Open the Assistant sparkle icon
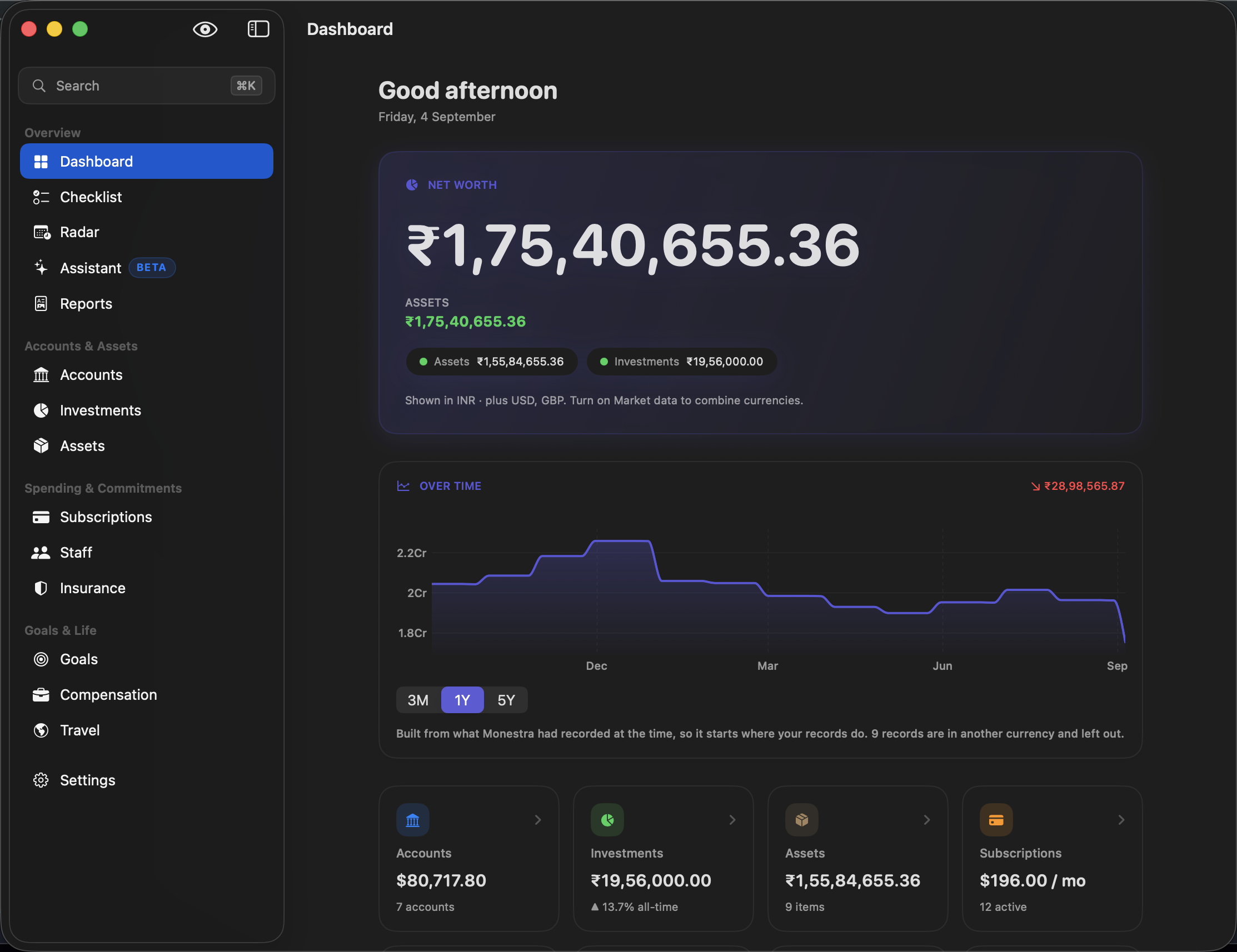Screen dimensions: 1237x952 [x=41, y=268]
